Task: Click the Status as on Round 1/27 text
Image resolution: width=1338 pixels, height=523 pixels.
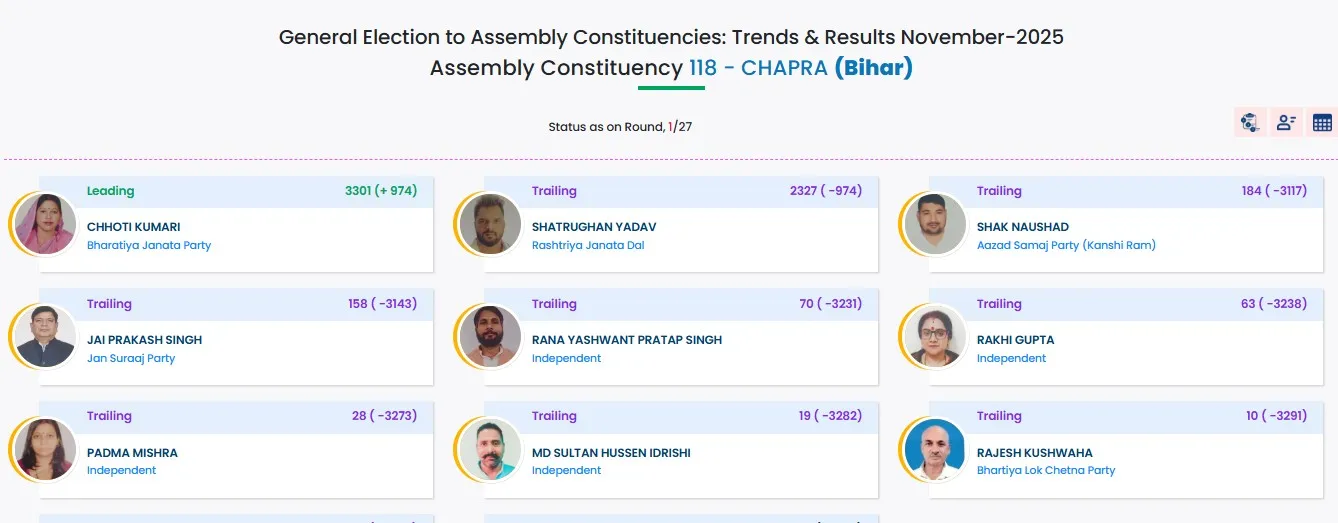Action: [x=620, y=127]
